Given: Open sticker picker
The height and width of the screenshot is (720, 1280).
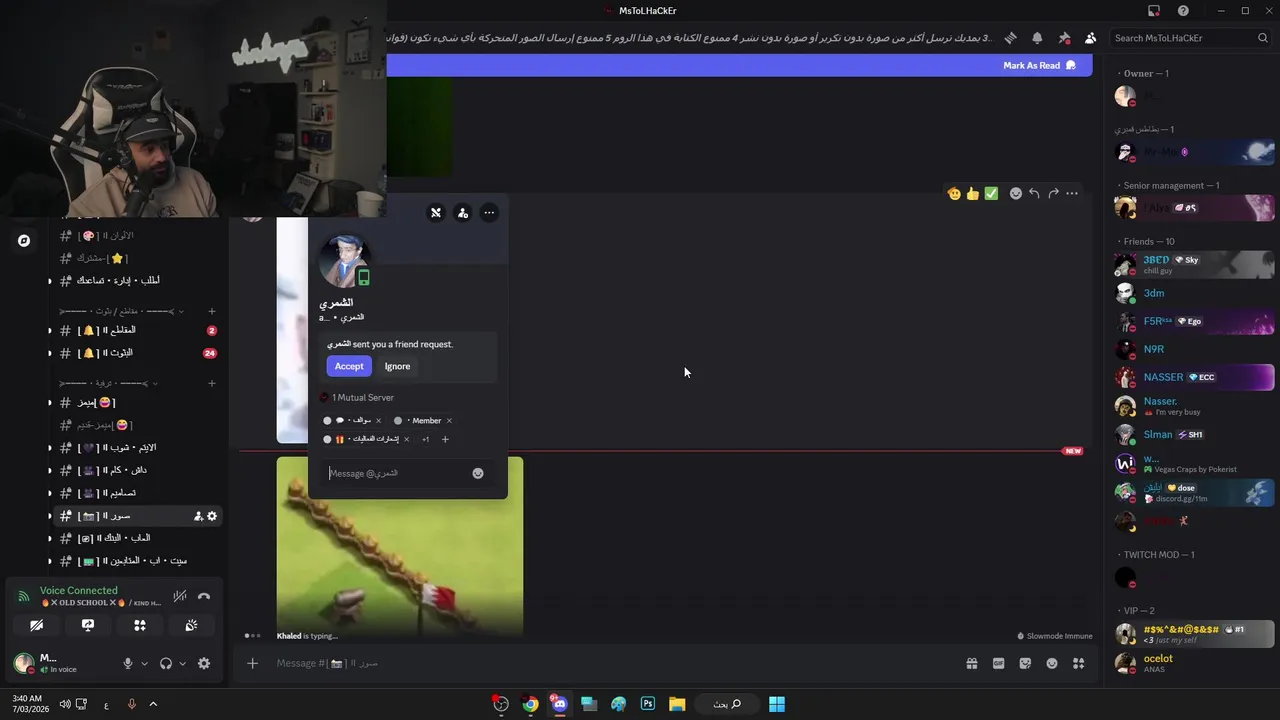Looking at the screenshot, I should pos(1025,663).
